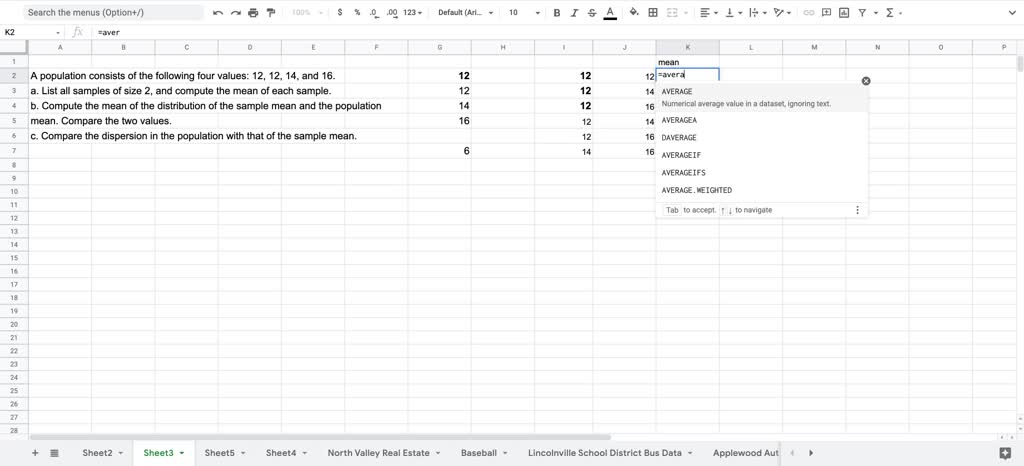Click the Insert link icon
This screenshot has width=1024, height=466.
(x=810, y=13)
